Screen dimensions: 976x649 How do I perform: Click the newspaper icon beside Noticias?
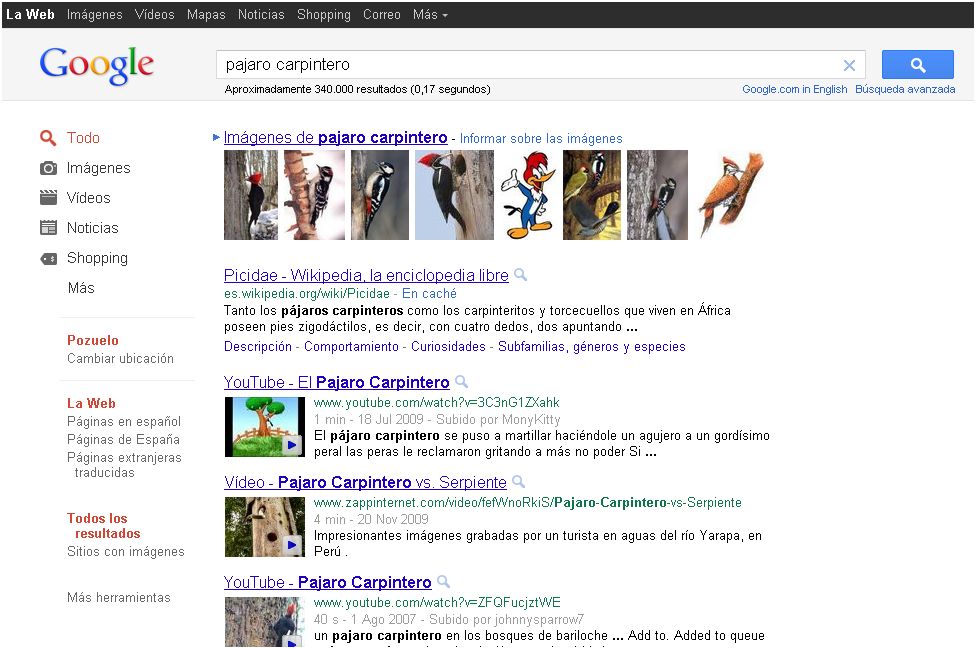pyautogui.click(x=48, y=228)
